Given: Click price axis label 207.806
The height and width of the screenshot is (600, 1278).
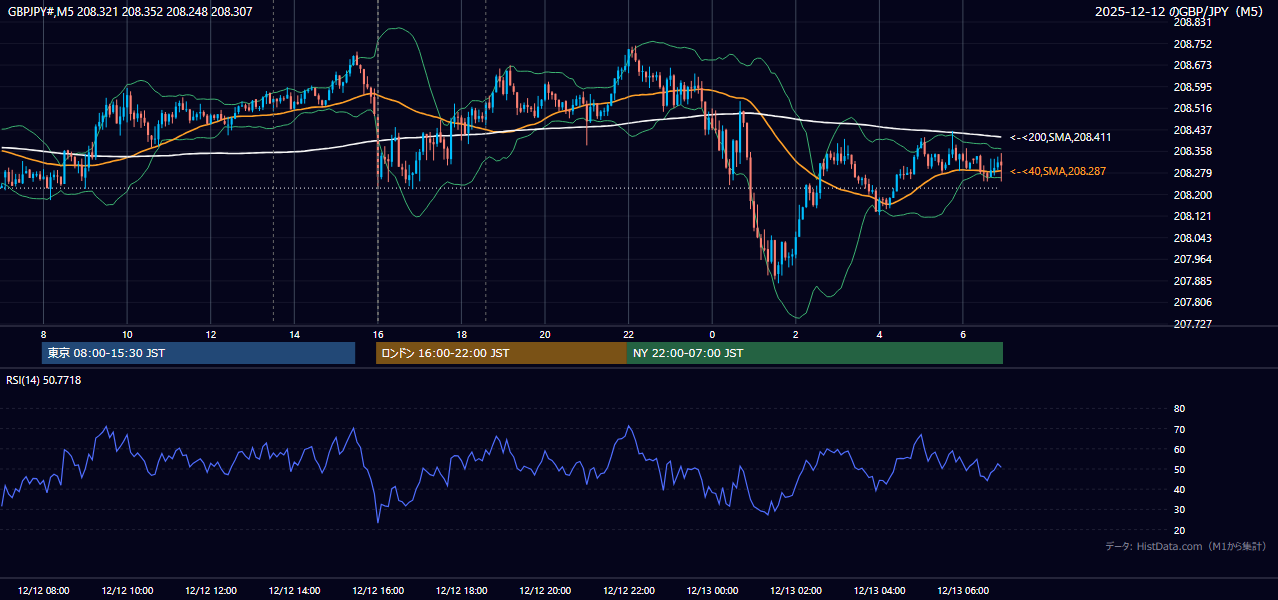Looking at the screenshot, I should click(x=1192, y=302).
